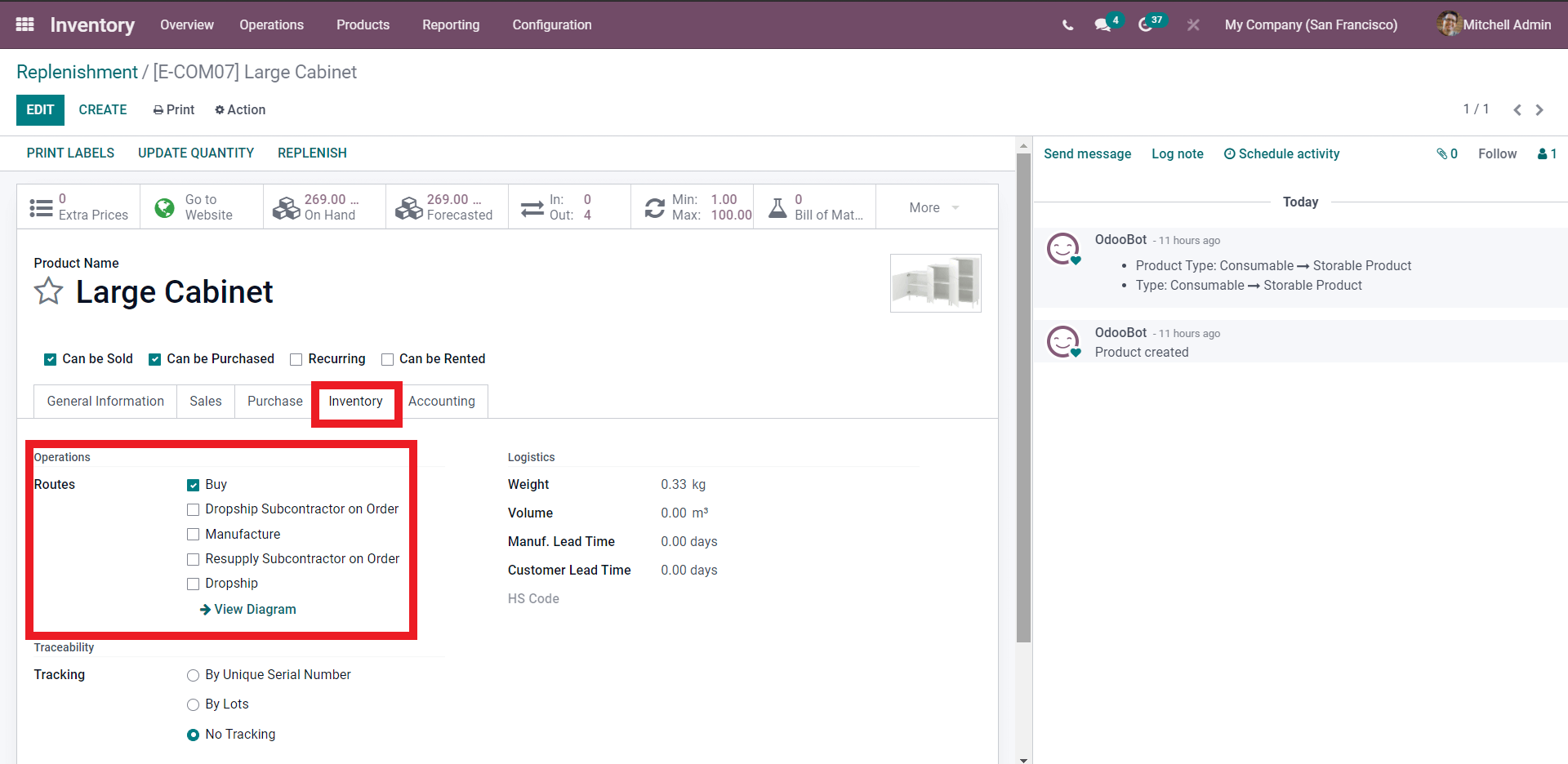Select By Unique Serial Number tracking
1568x764 pixels.
tap(194, 675)
